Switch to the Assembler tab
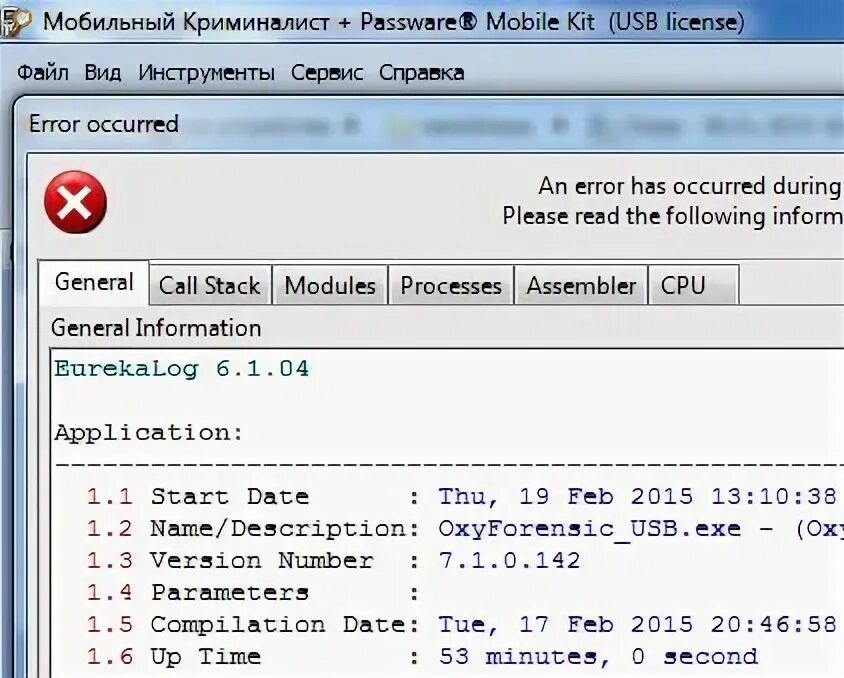The image size is (844, 678). [x=581, y=285]
